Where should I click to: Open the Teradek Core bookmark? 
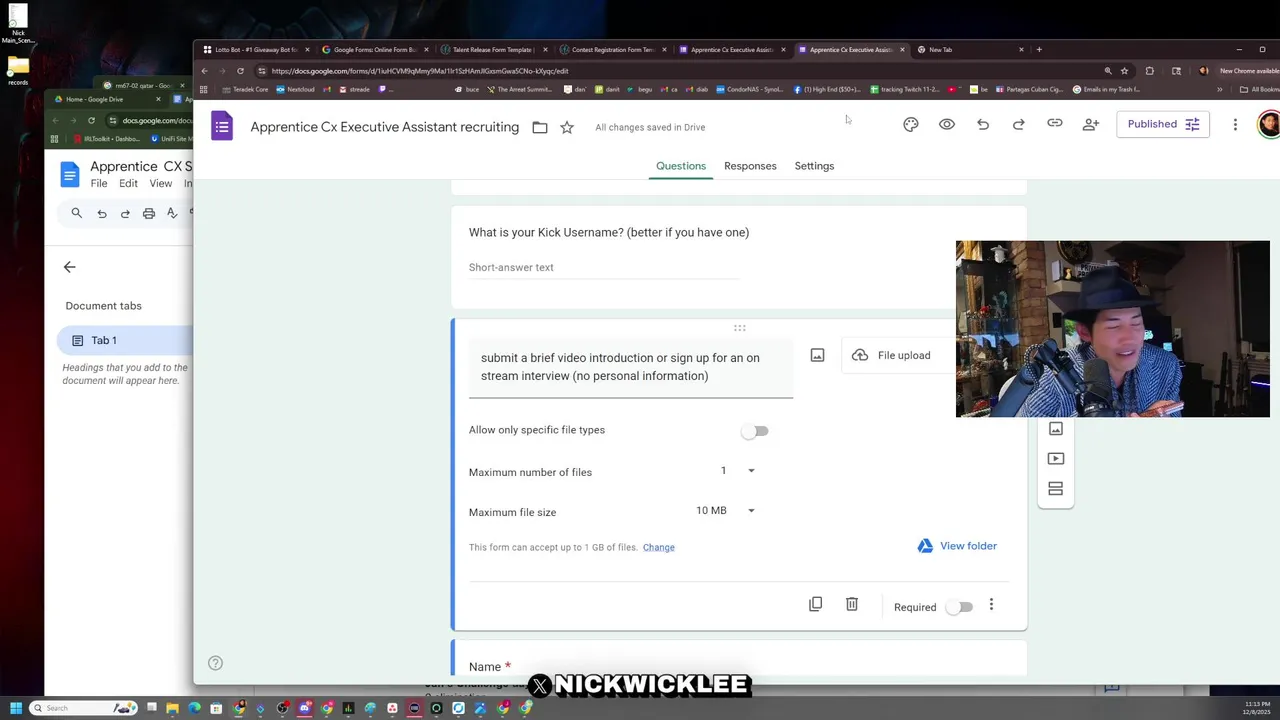coord(245,89)
